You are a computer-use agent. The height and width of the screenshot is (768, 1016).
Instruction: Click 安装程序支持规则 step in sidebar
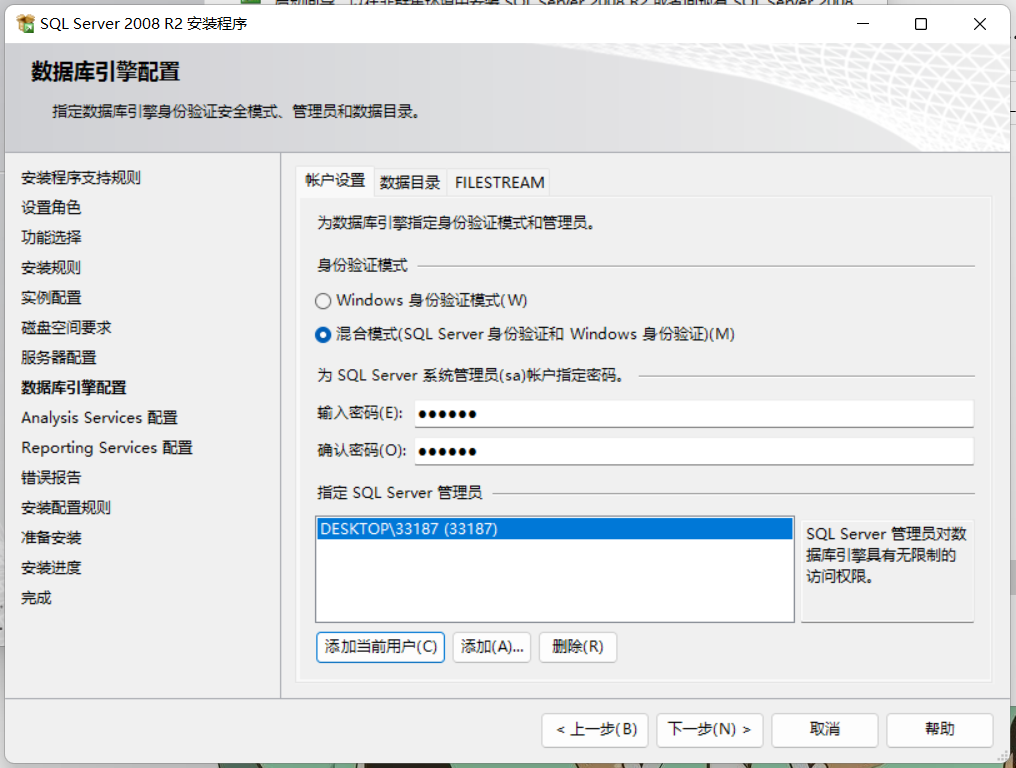(81, 178)
